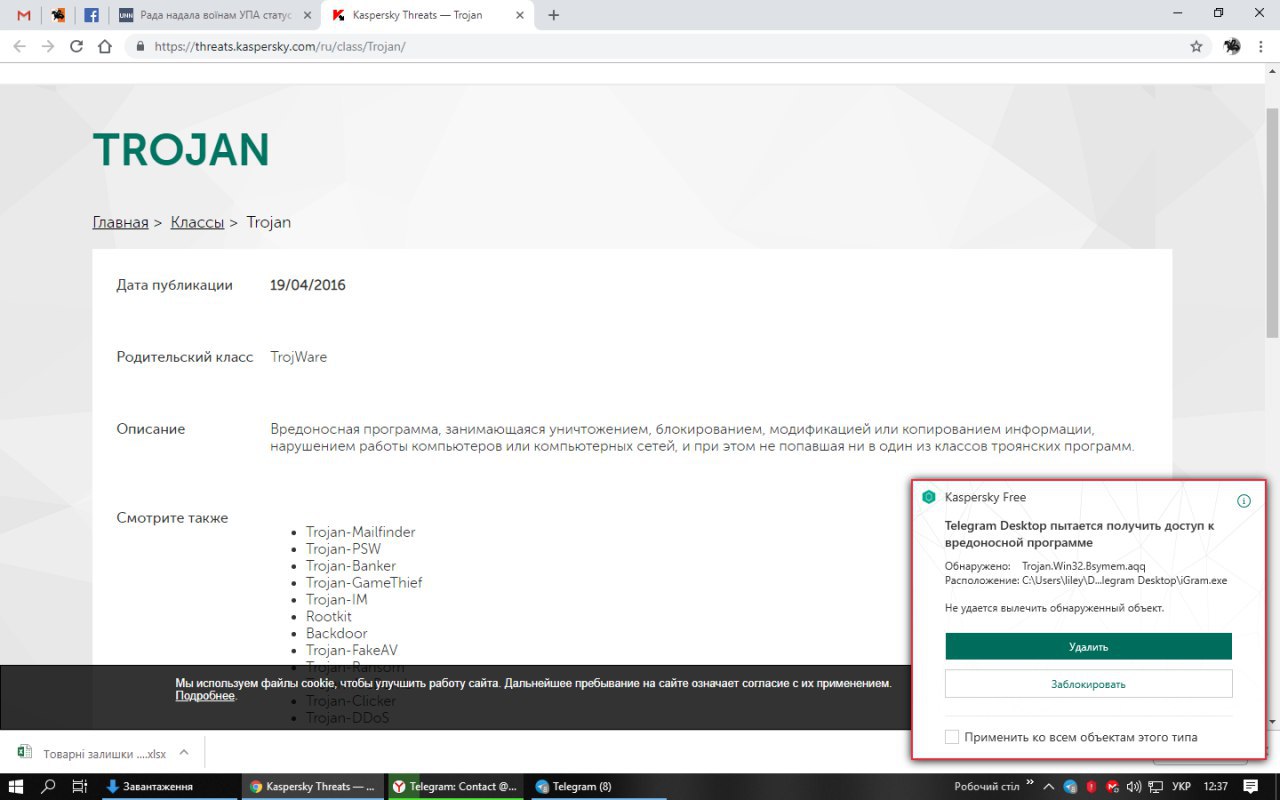Open the pinned Facebook tab

(x=91, y=15)
